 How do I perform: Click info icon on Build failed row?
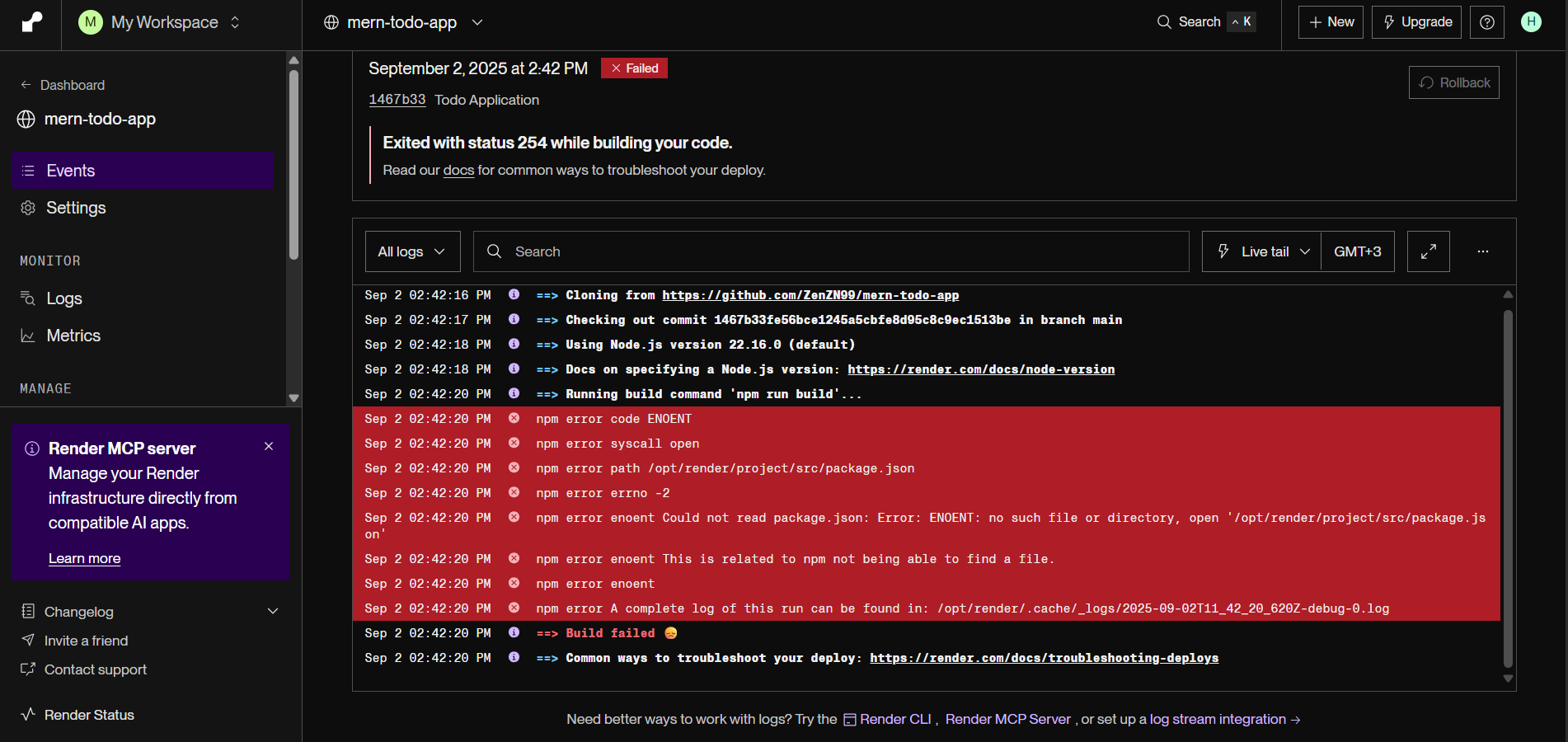coord(514,632)
